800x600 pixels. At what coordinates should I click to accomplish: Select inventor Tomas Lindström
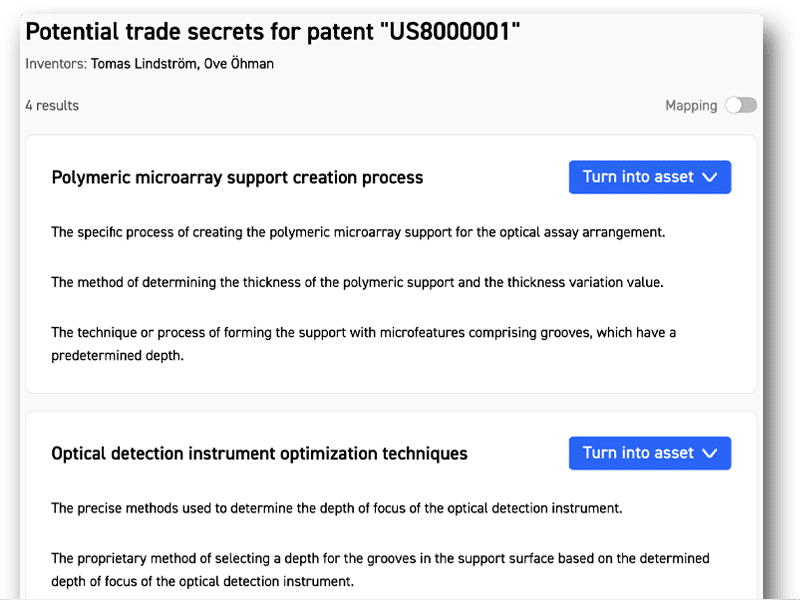click(145, 64)
